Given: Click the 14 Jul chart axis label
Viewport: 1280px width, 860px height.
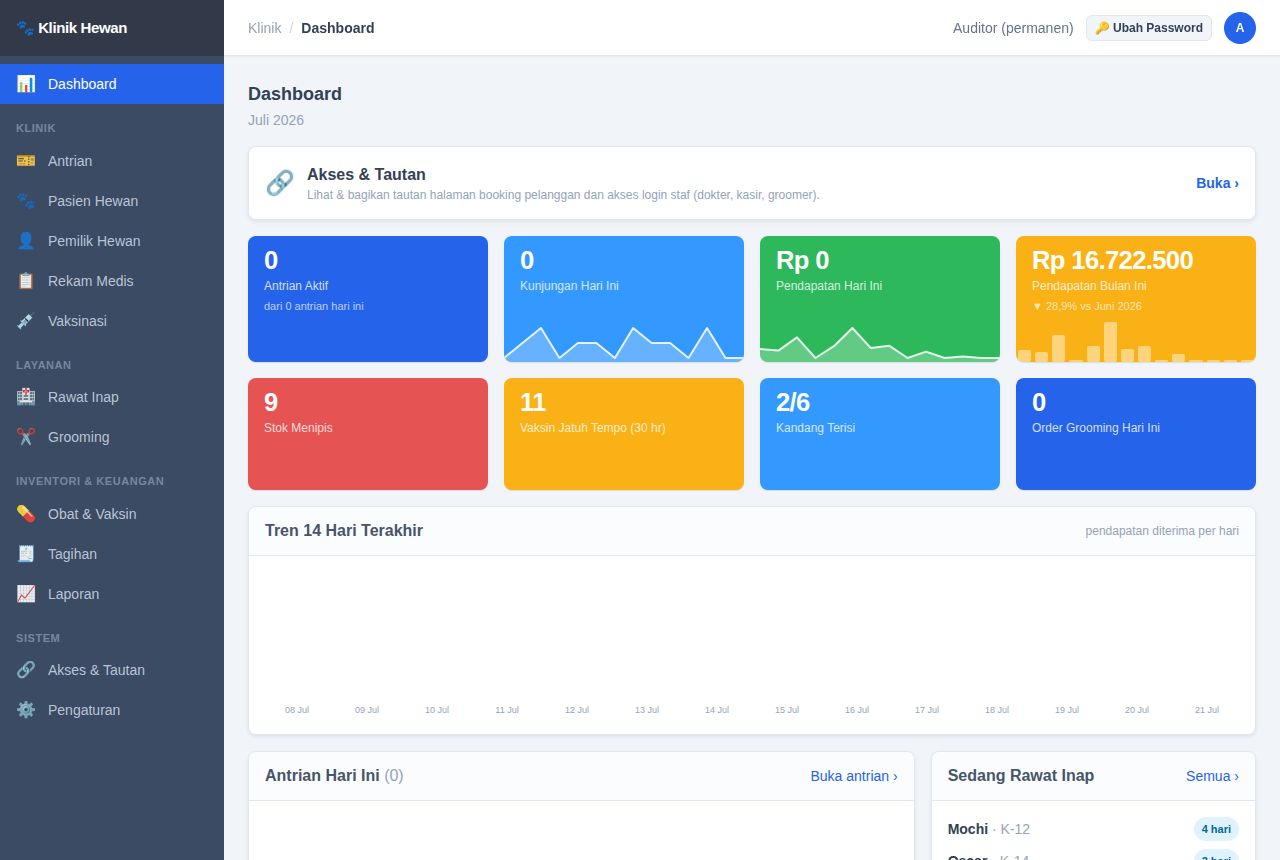Looking at the screenshot, I should click(717, 710).
